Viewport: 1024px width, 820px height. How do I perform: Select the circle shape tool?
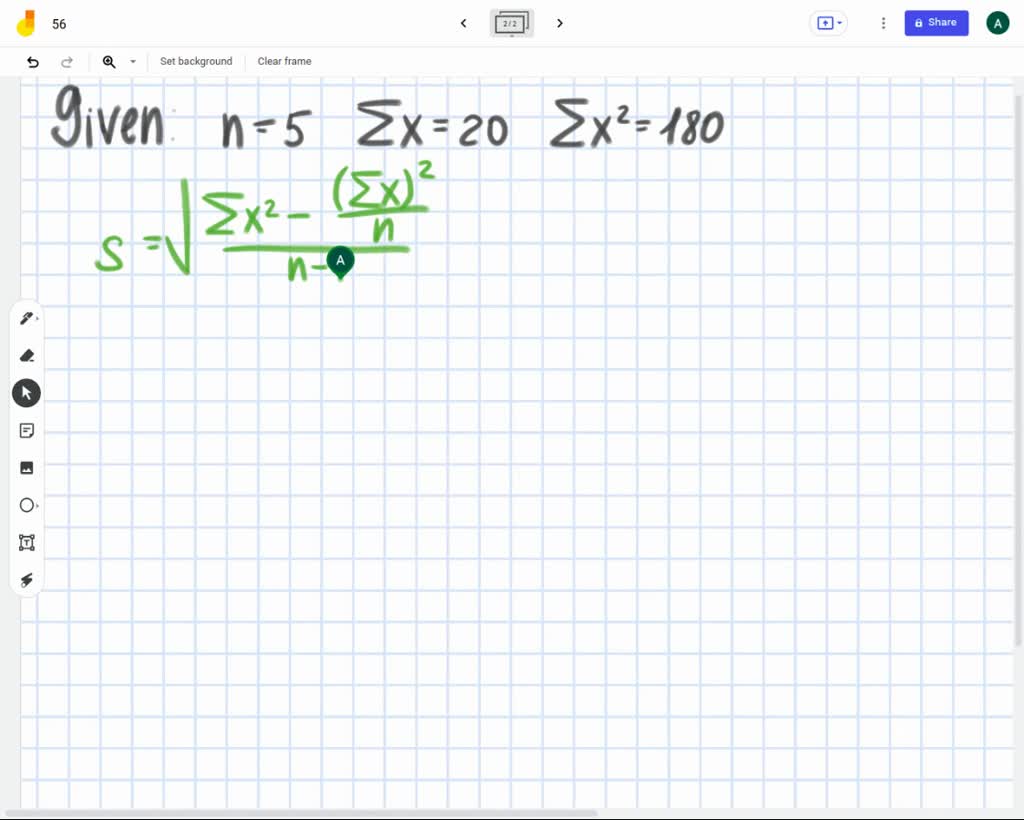point(26,505)
